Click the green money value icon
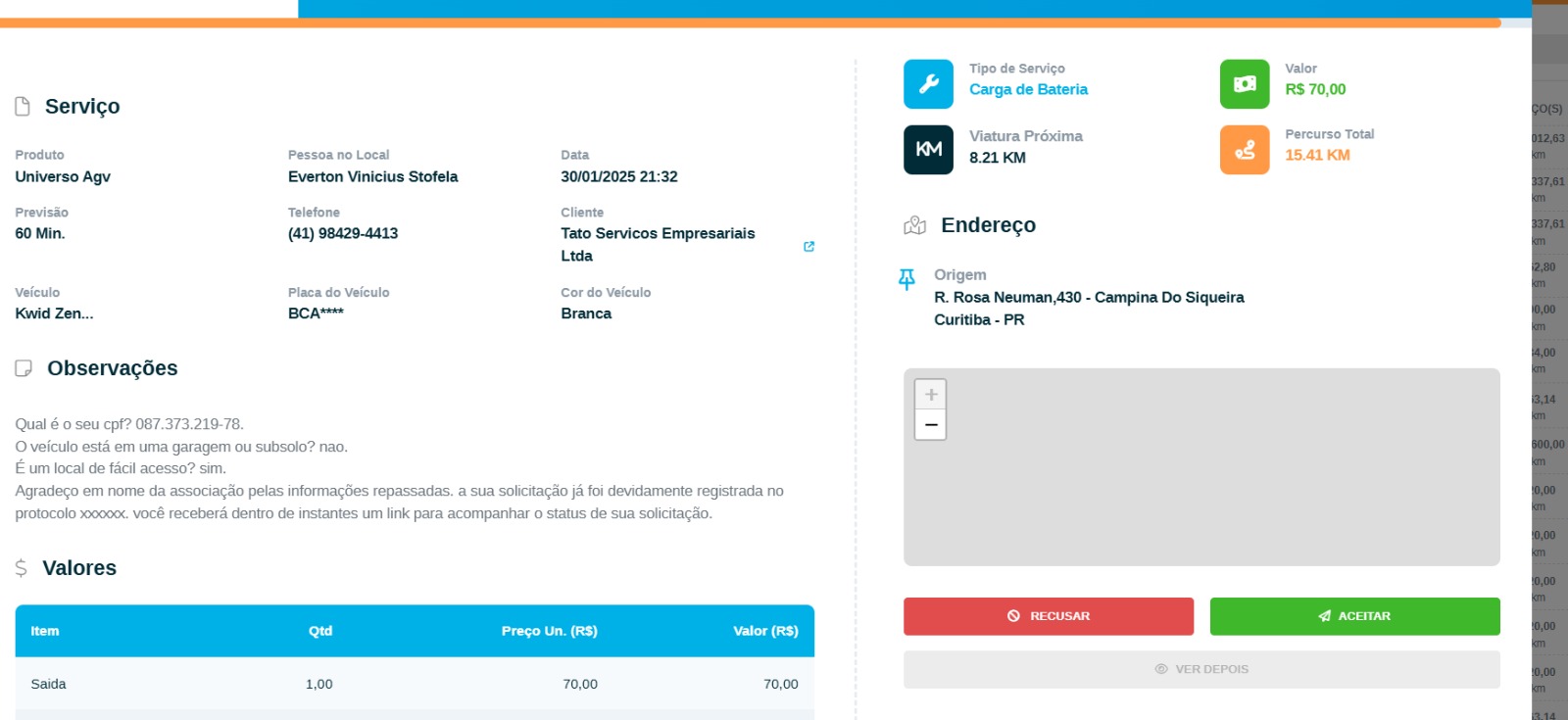The height and width of the screenshot is (720, 1568). point(1244,84)
